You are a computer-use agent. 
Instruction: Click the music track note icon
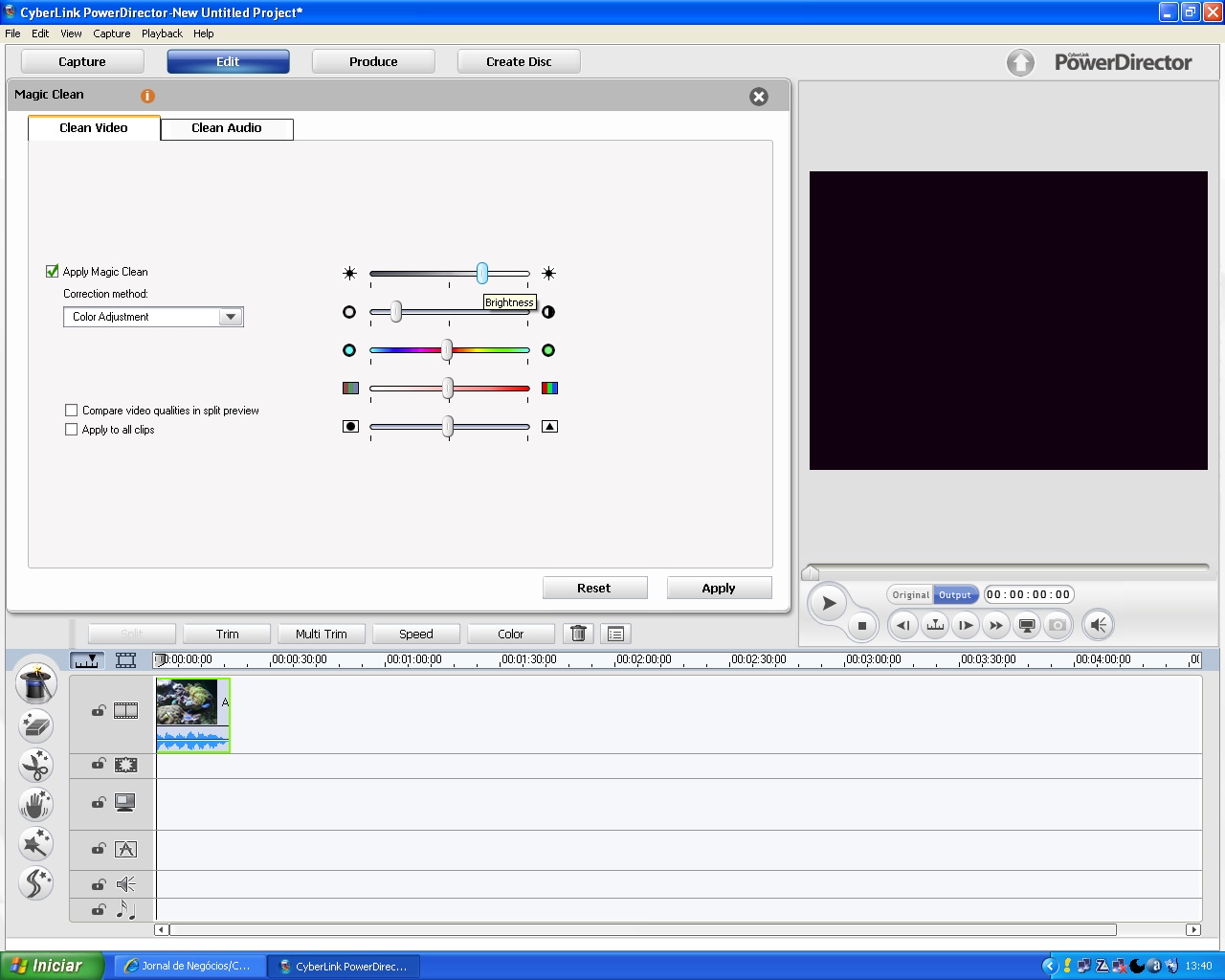126,910
